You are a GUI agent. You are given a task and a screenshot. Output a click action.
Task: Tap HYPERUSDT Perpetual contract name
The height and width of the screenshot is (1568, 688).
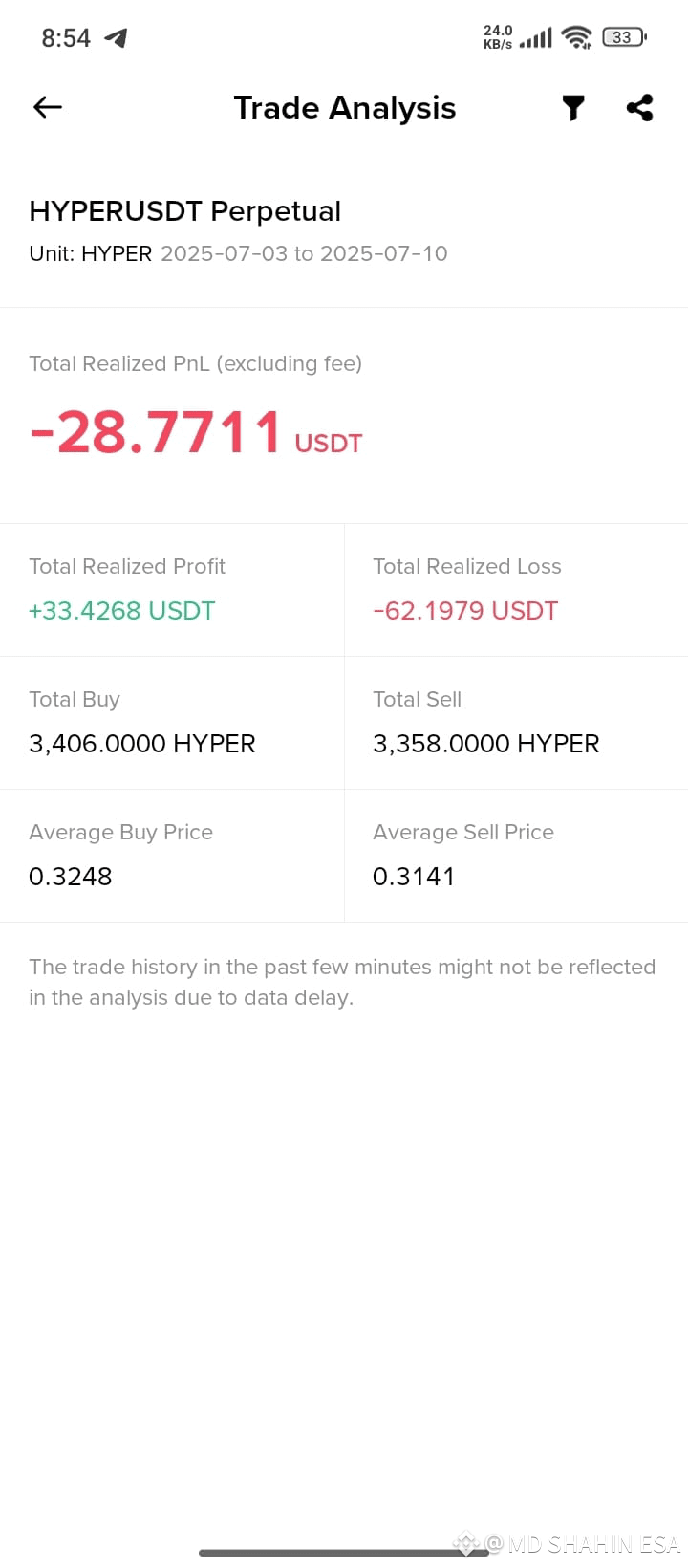[x=185, y=211]
